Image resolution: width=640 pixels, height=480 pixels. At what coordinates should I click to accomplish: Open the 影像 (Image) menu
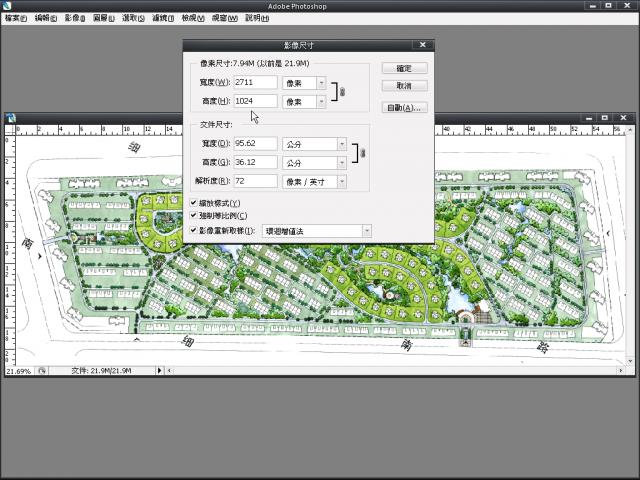click(x=76, y=18)
